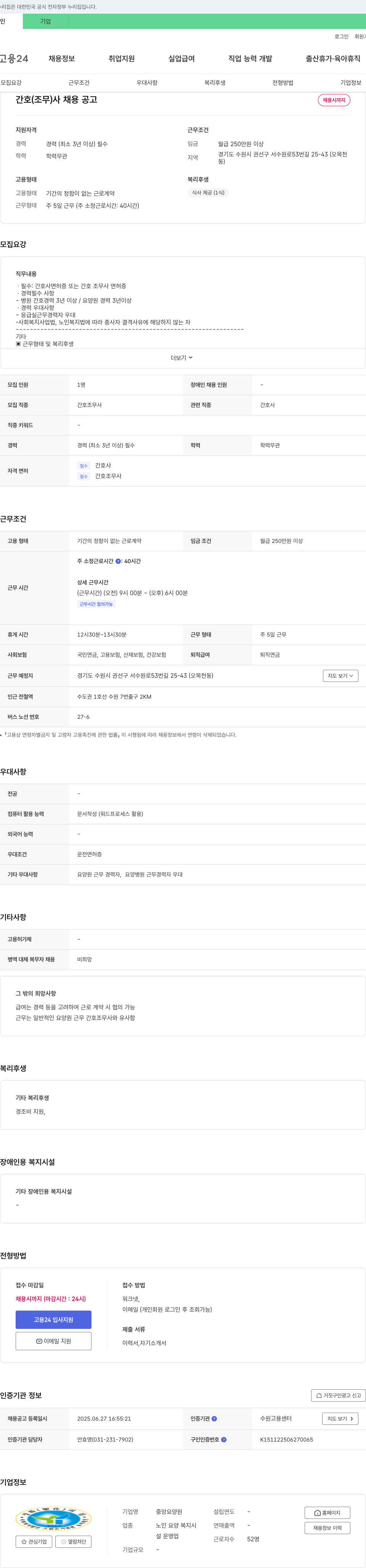Jump to 근무조건 section tab
The image size is (366, 1568).
(79, 83)
